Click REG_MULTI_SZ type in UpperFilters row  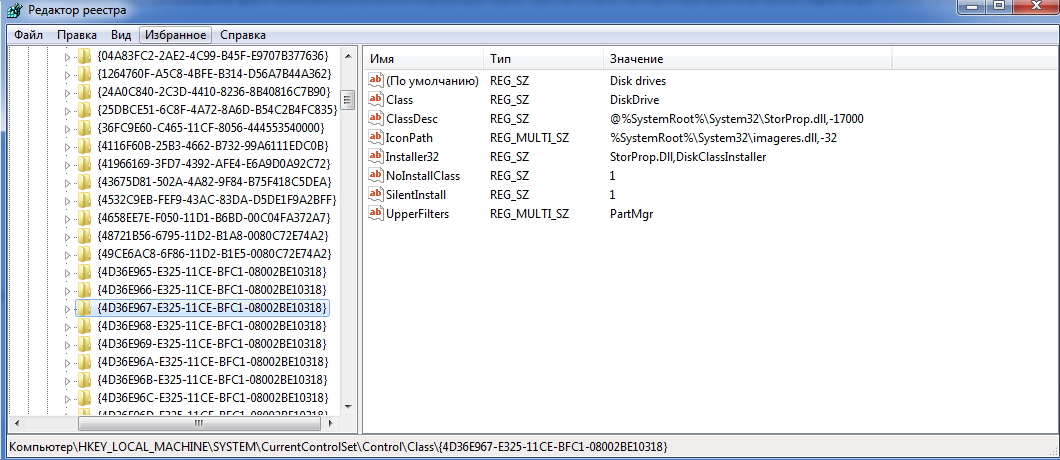click(529, 213)
